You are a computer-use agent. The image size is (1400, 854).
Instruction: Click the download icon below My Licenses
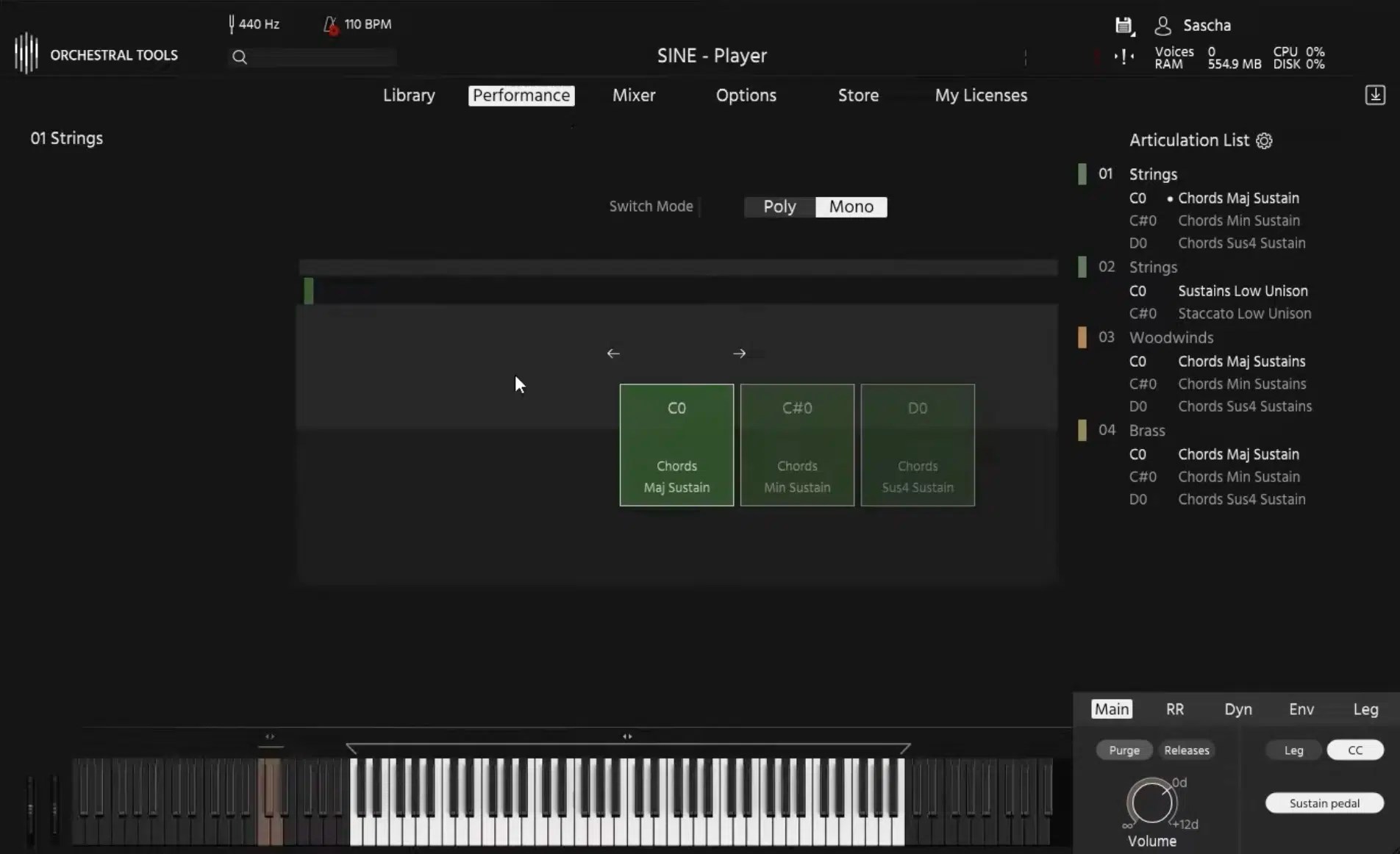[1375, 95]
